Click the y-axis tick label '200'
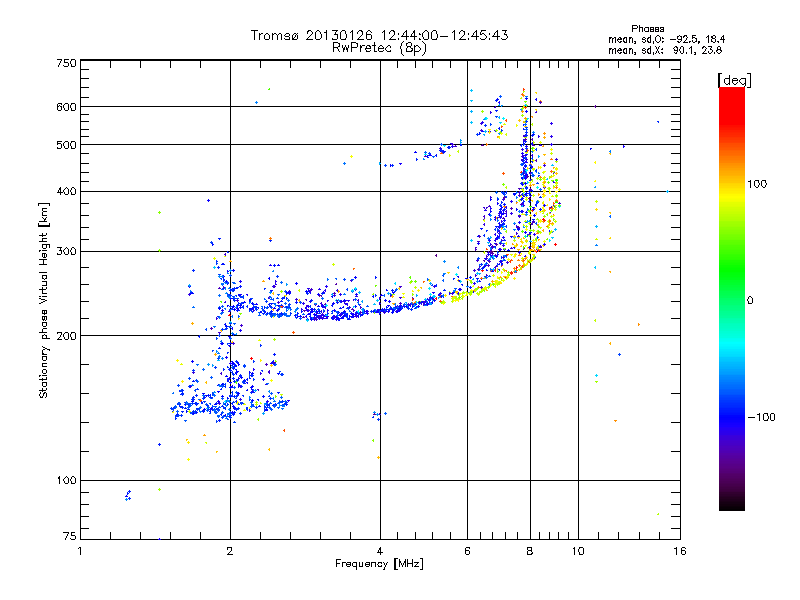800x600 pixels. [x=66, y=336]
